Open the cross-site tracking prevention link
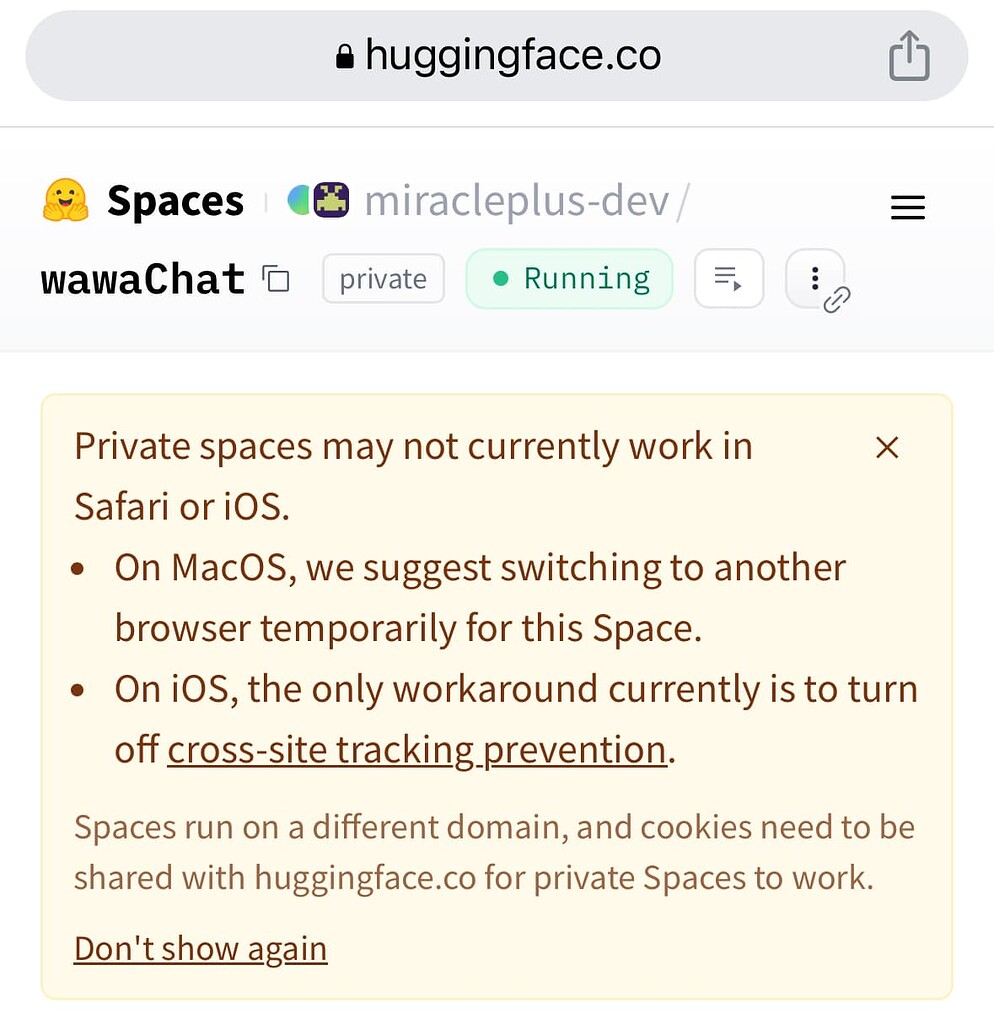Viewport: 994px width, 1024px height. point(417,749)
